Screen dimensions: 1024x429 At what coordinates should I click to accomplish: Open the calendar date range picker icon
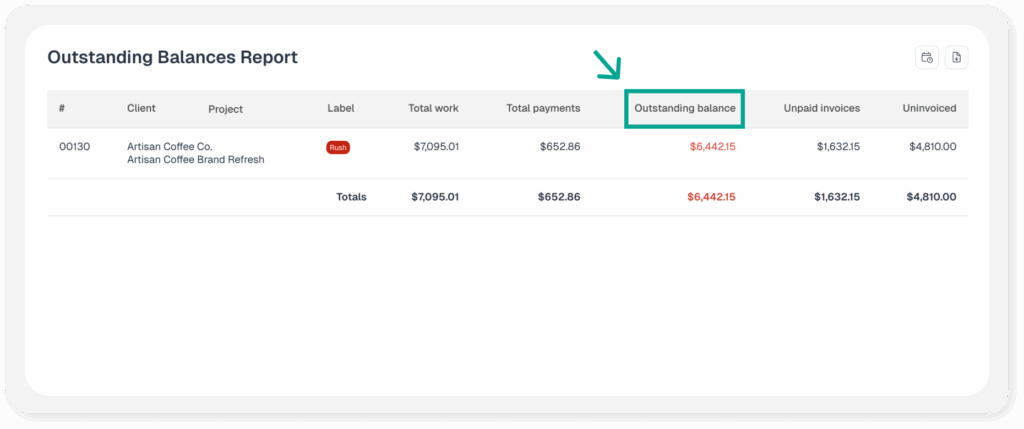pos(927,58)
